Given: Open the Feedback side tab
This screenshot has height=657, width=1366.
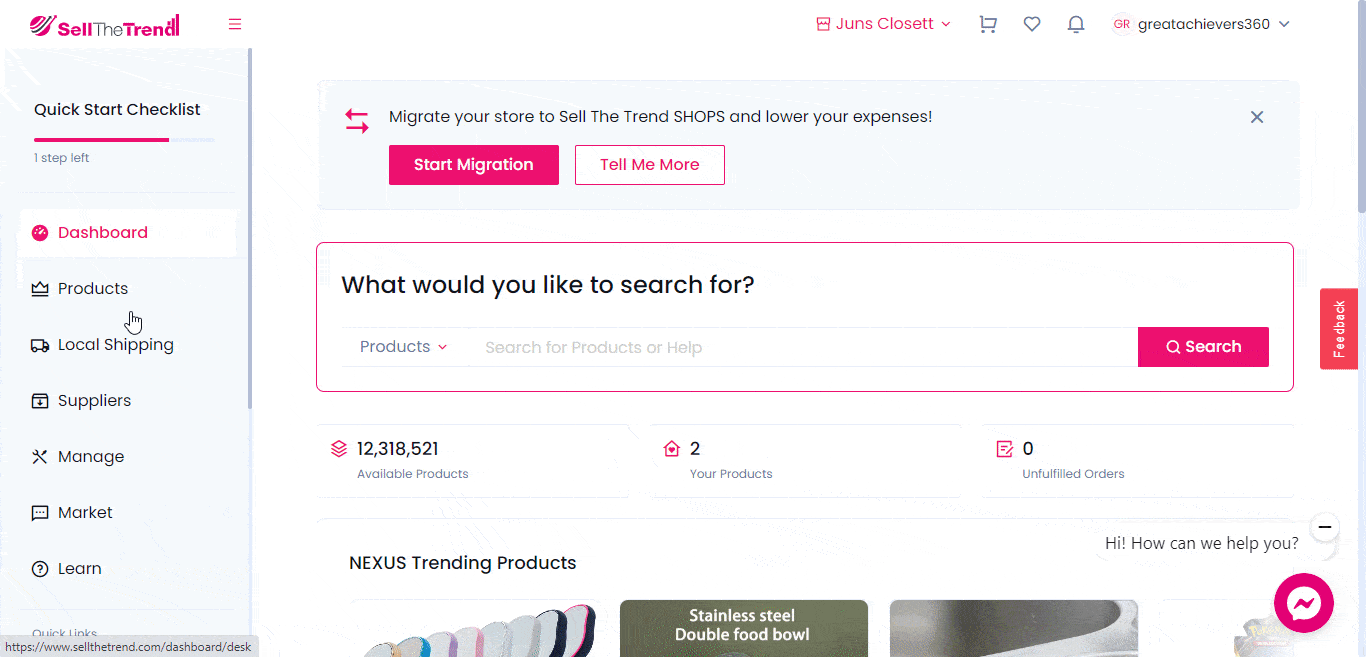Looking at the screenshot, I should (1339, 329).
